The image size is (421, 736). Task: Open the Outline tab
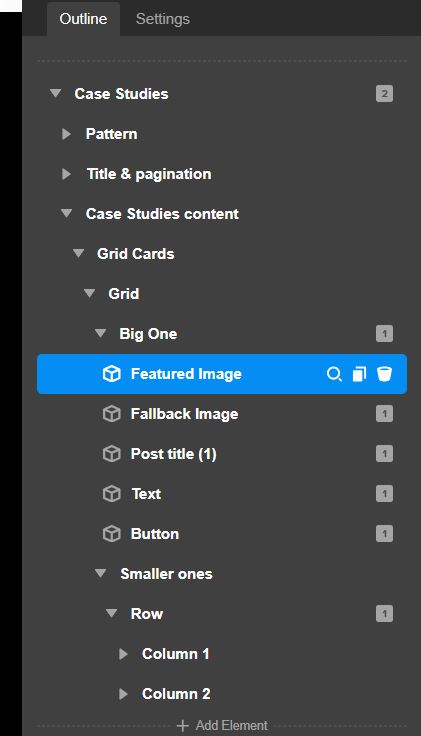(83, 19)
